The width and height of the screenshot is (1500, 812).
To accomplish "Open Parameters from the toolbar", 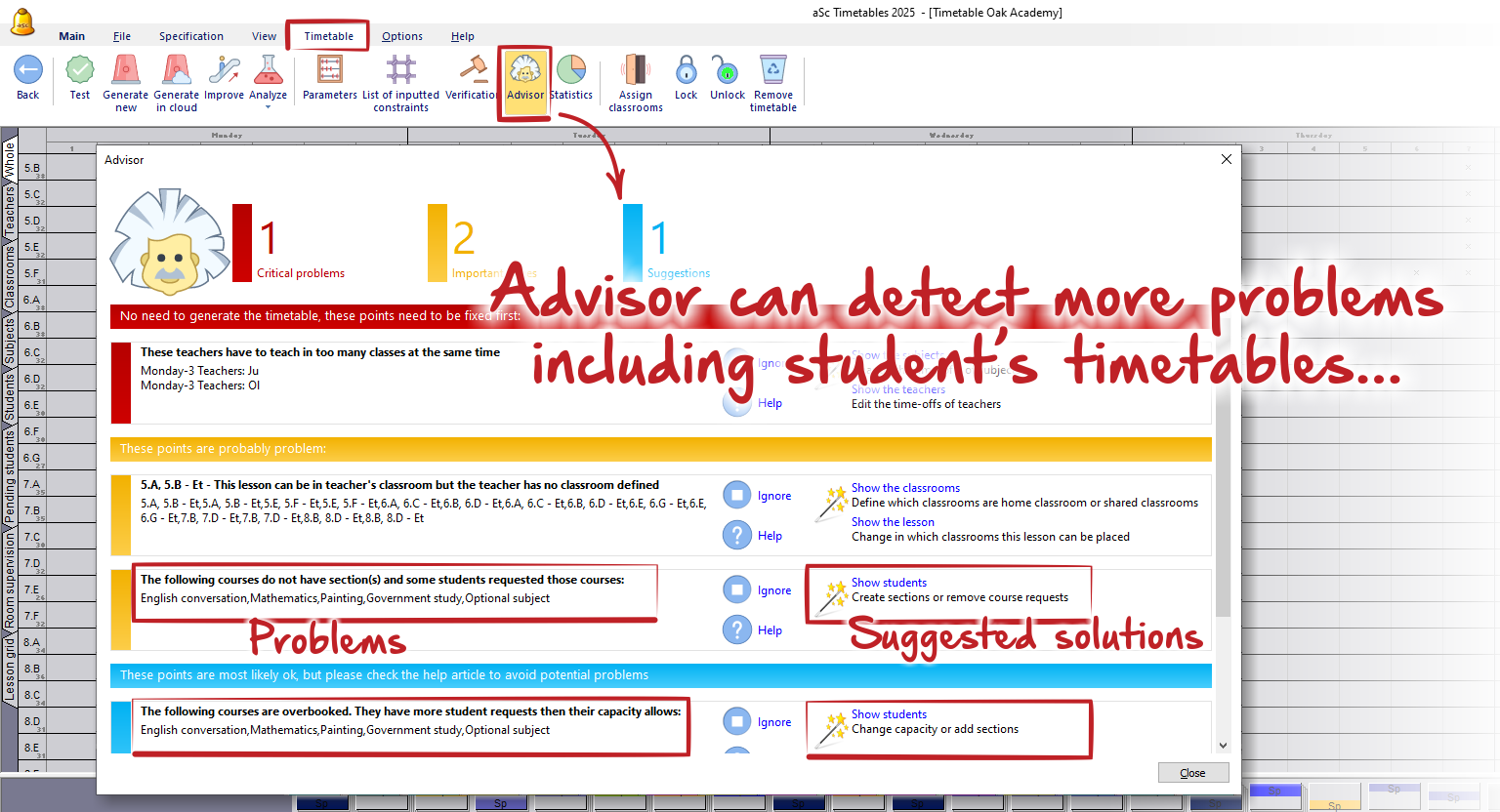I will [330, 78].
